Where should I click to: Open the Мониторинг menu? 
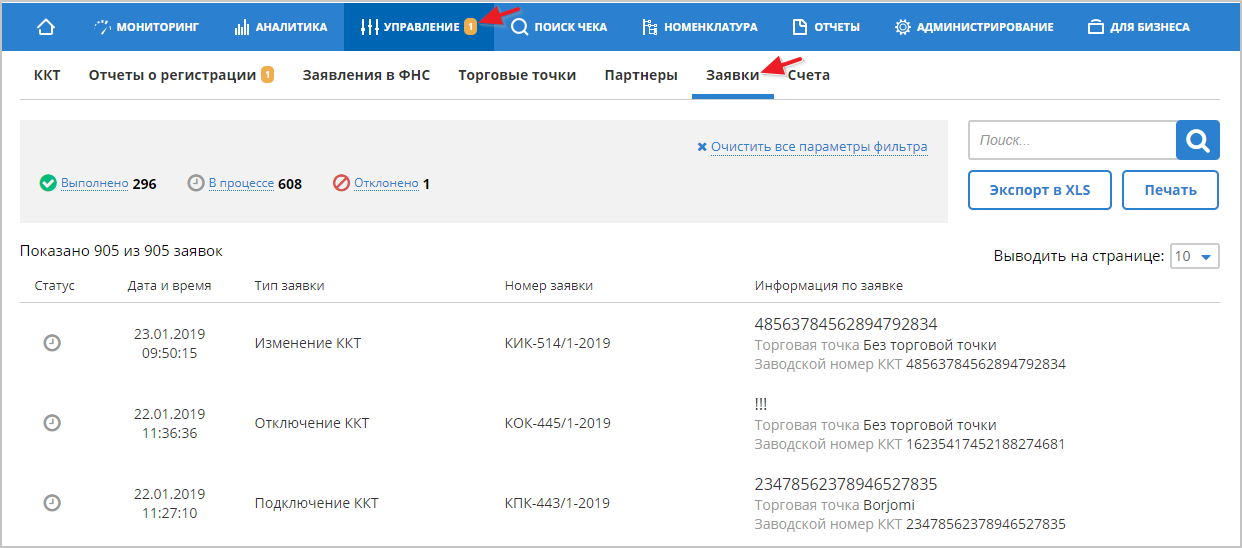143,27
